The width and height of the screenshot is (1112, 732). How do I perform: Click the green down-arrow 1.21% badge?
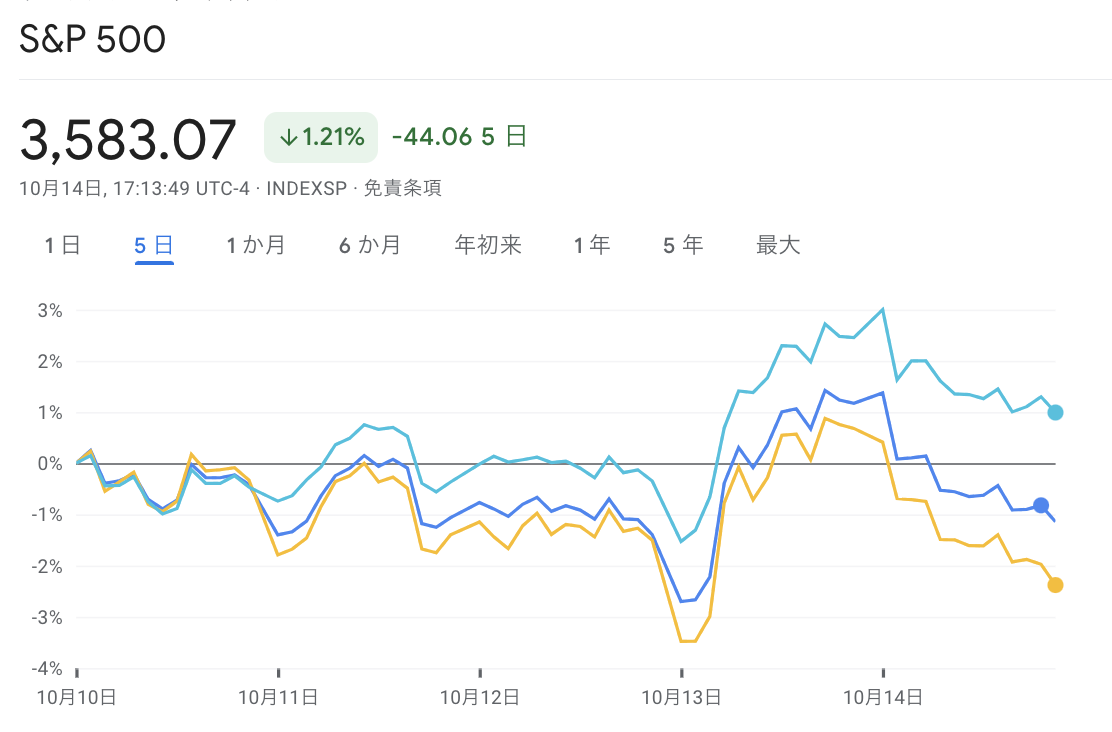tap(321, 137)
